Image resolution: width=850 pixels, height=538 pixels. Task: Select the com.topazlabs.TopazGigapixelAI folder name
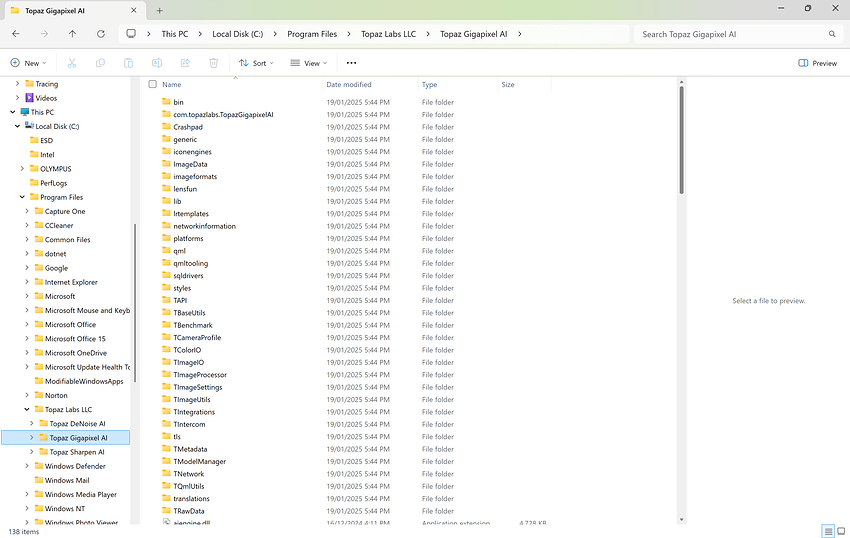[x=223, y=114]
